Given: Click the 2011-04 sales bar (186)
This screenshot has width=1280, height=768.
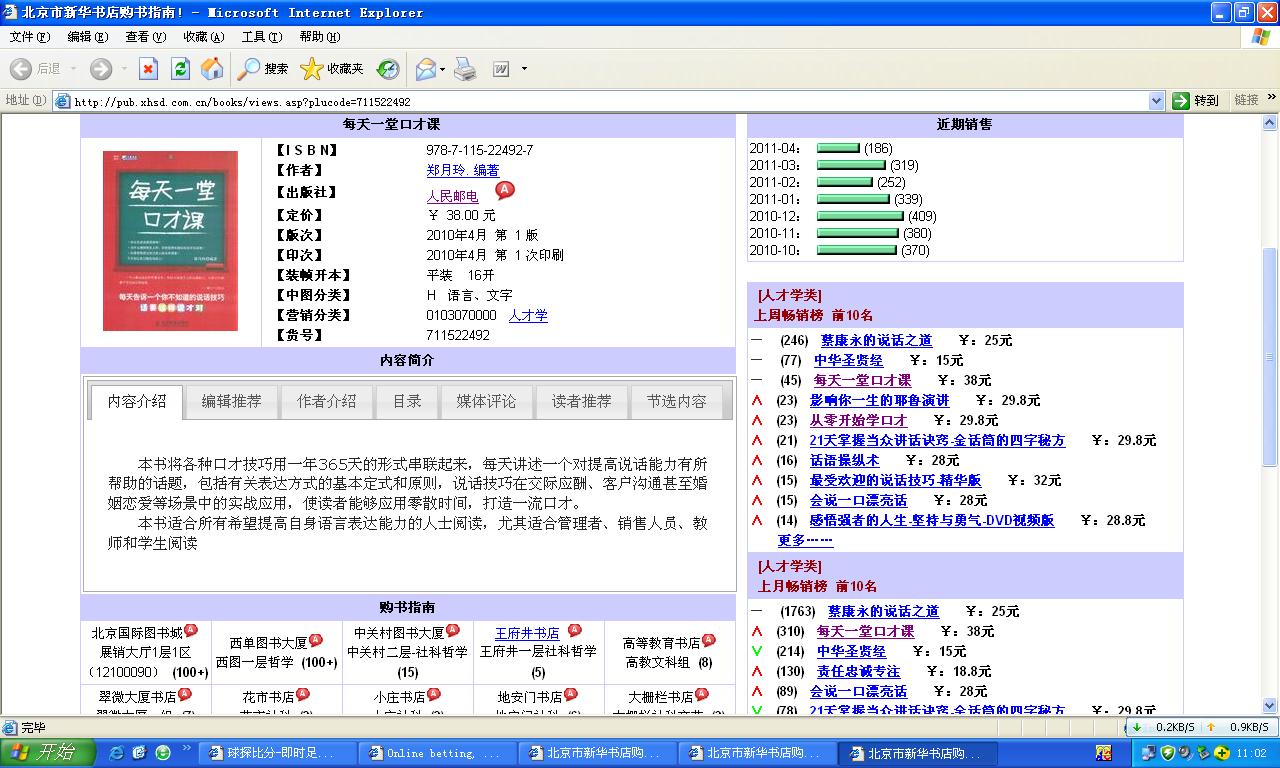Looking at the screenshot, I should [x=838, y=148].
